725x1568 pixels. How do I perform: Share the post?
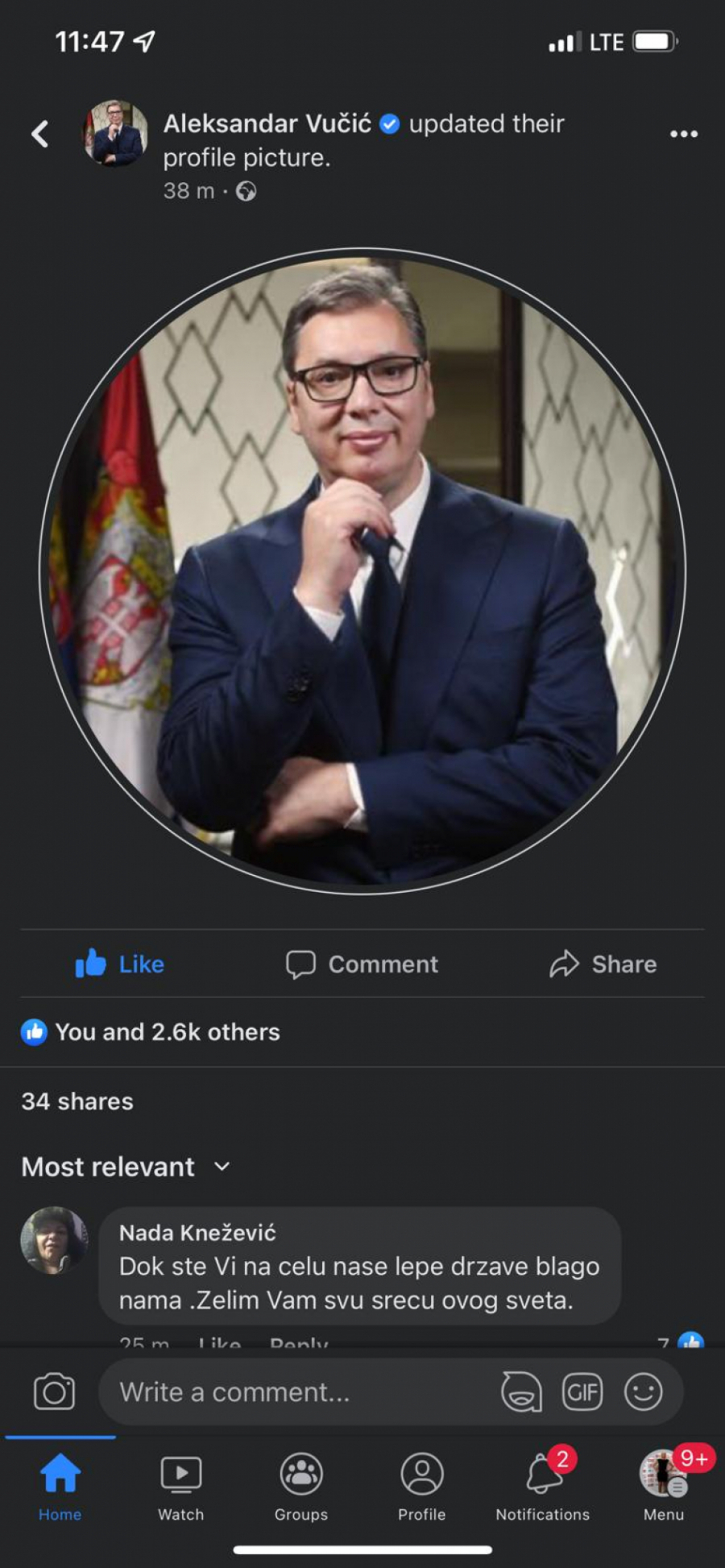pyautogui.click(x=603, y=964)
